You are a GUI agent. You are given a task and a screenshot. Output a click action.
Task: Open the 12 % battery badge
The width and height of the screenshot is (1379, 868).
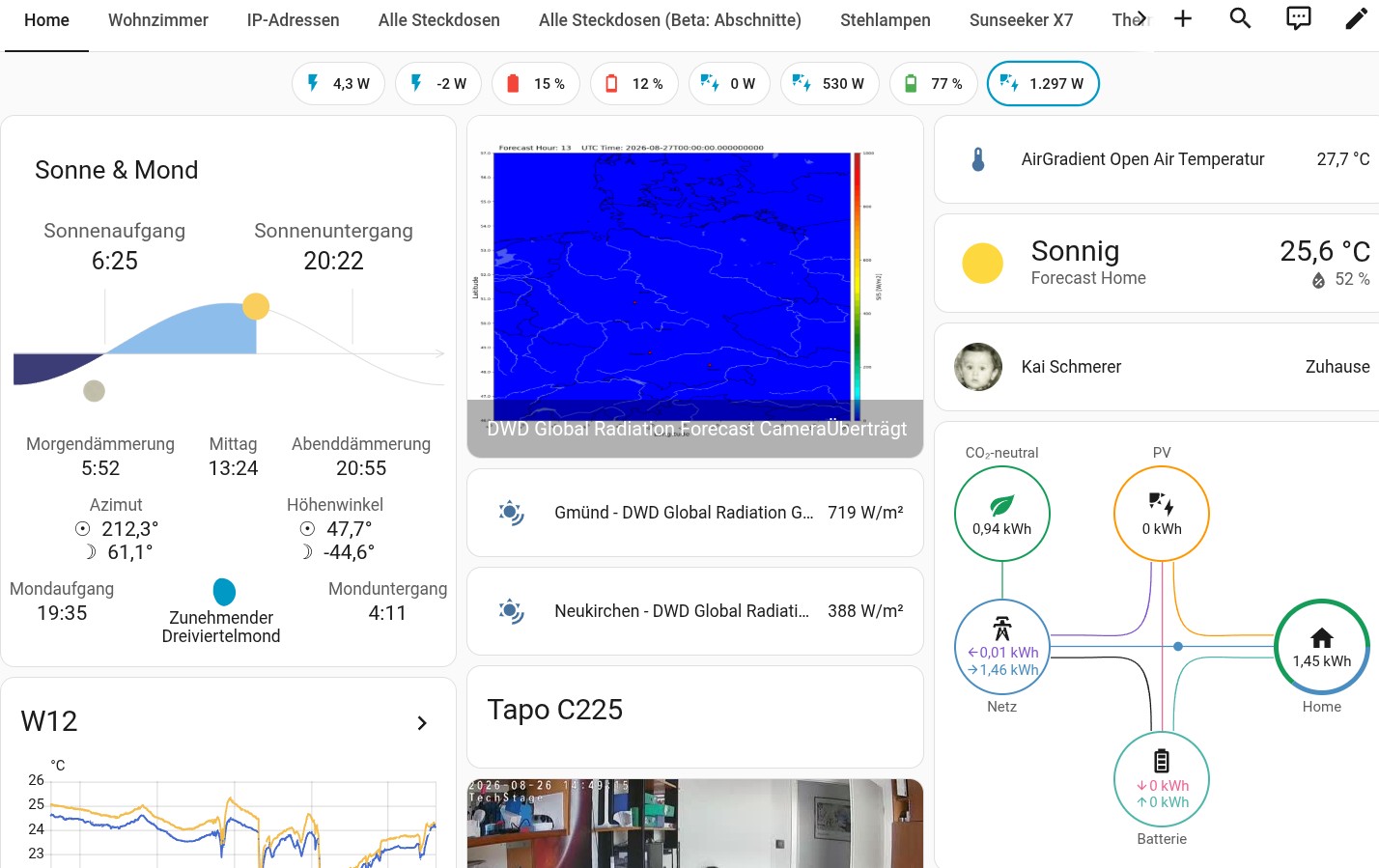coord(634,83)
